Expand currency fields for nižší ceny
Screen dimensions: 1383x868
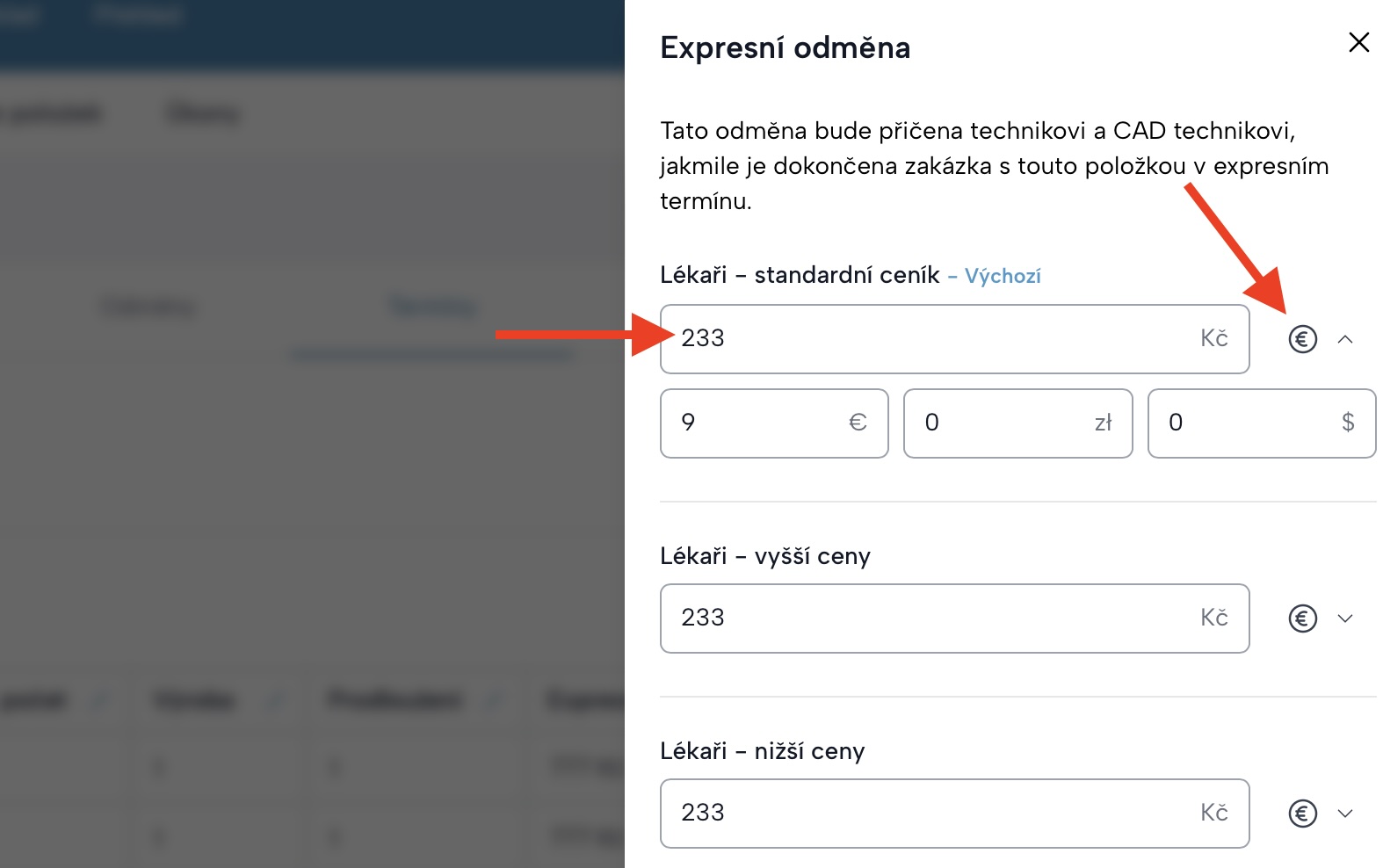click(x=1345, y=814)
